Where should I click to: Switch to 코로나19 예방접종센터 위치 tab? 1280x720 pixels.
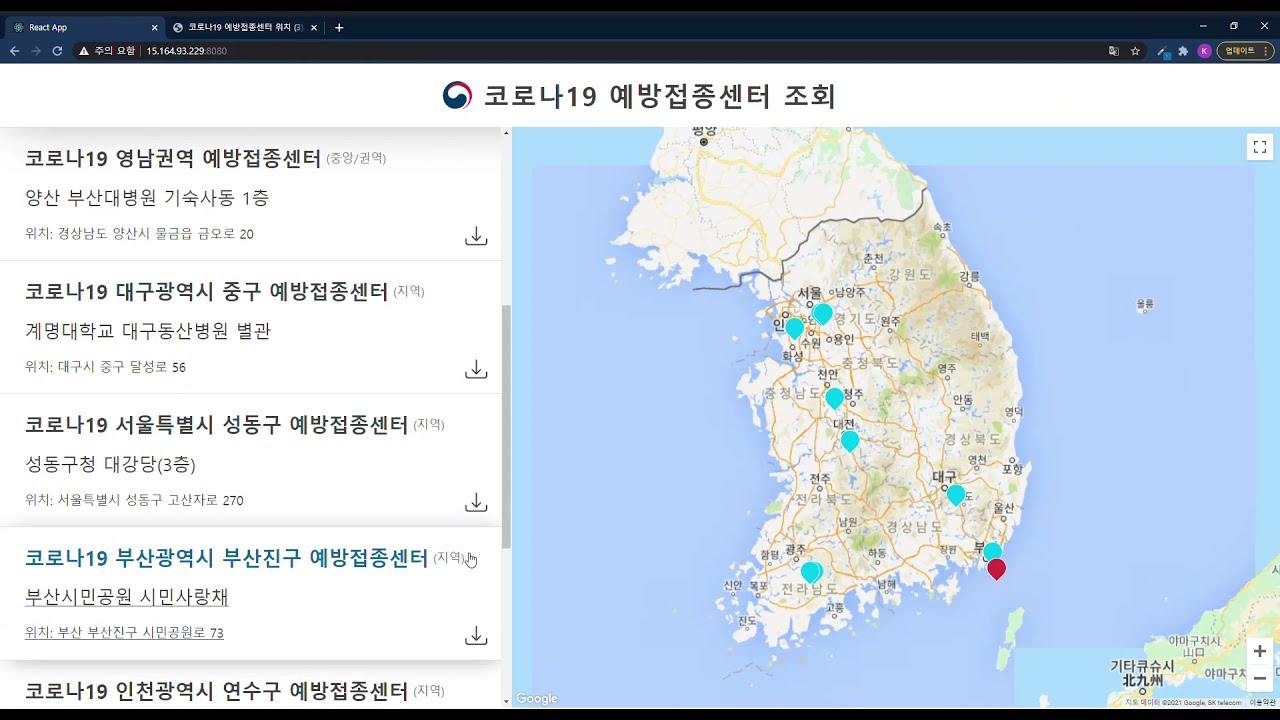(244, 28)
